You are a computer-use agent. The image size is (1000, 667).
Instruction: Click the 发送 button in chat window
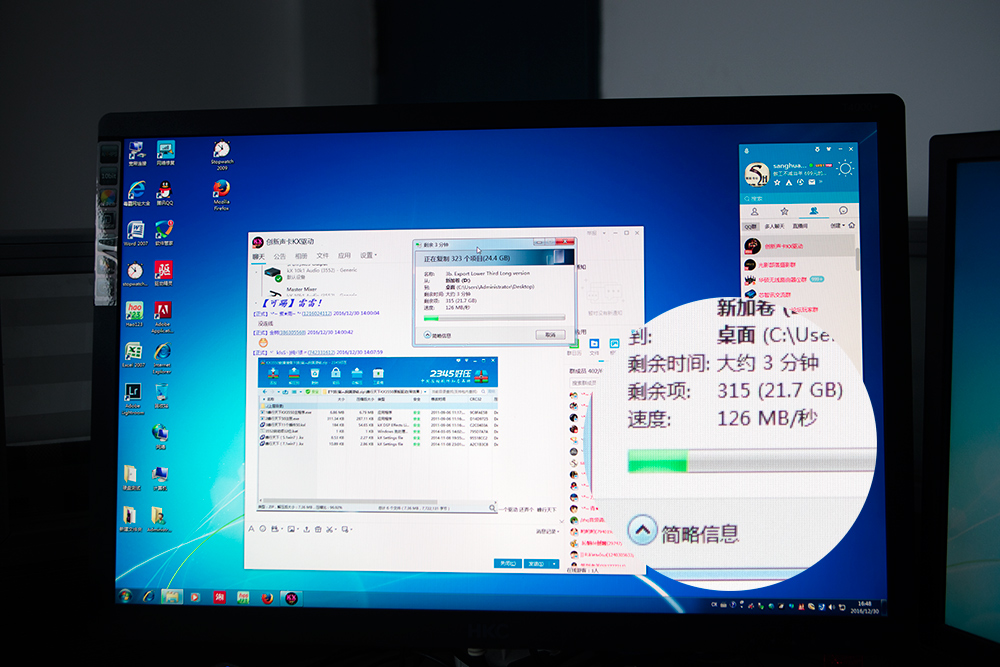pyautogui.click(x=536, y=564)
